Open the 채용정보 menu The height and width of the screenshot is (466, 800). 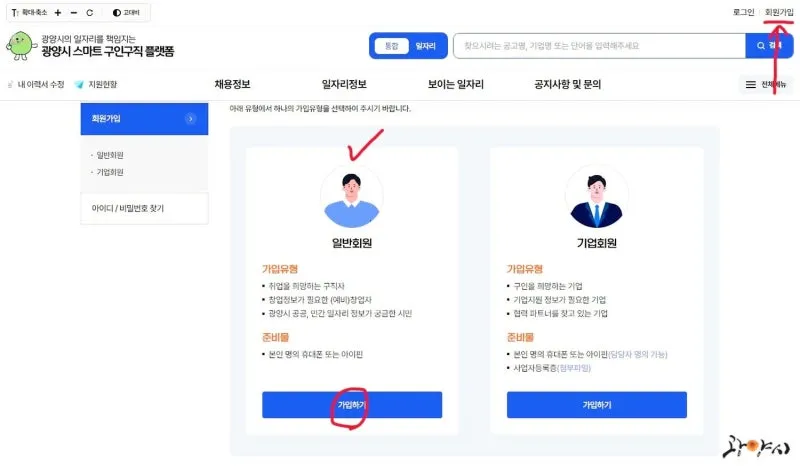pyautogui.click(x=233, y=84)
